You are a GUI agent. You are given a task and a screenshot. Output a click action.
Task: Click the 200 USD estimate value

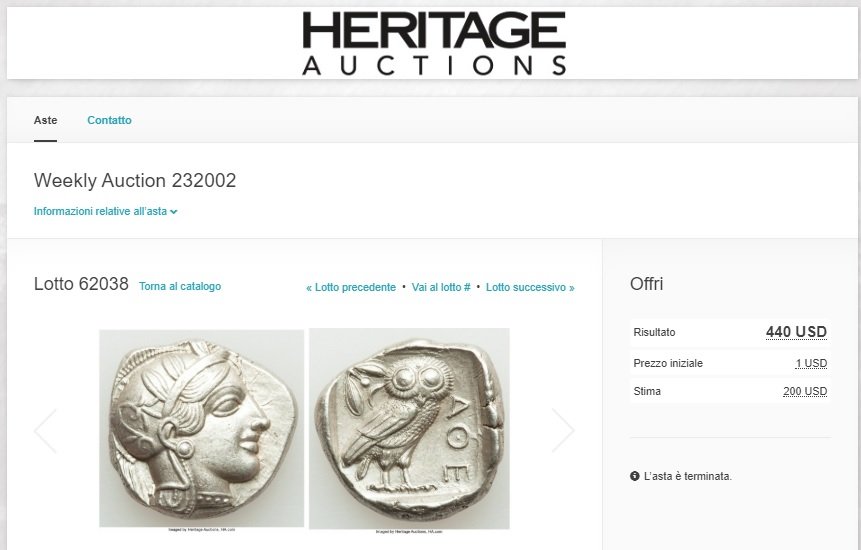tap(805, 391)
